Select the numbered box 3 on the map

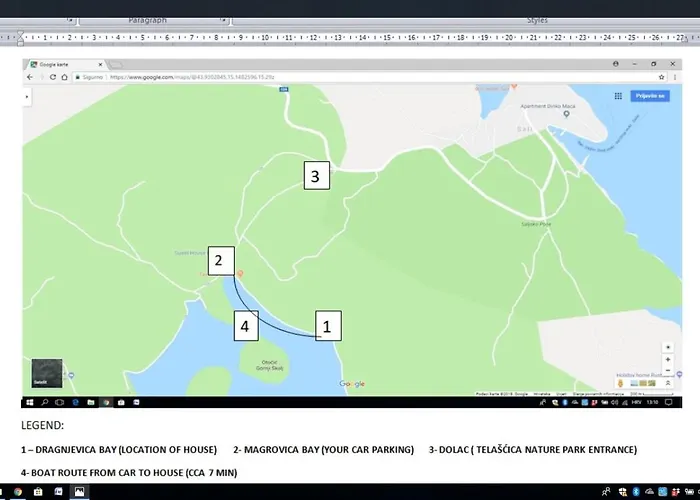315,177
